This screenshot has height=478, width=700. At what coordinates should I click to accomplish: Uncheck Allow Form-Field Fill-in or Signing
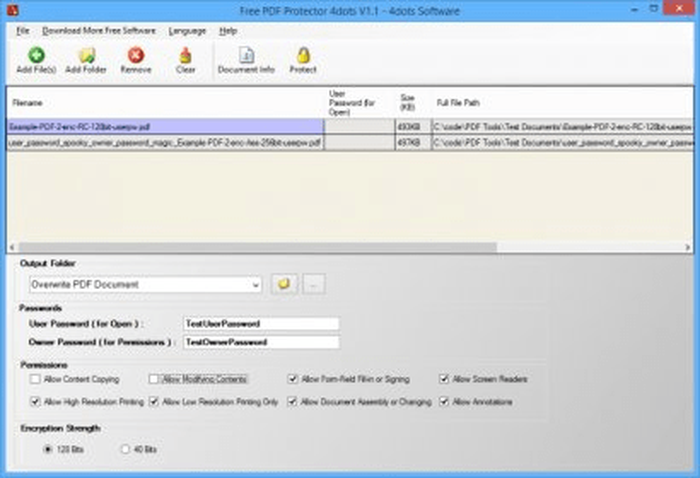coord(292,379)
